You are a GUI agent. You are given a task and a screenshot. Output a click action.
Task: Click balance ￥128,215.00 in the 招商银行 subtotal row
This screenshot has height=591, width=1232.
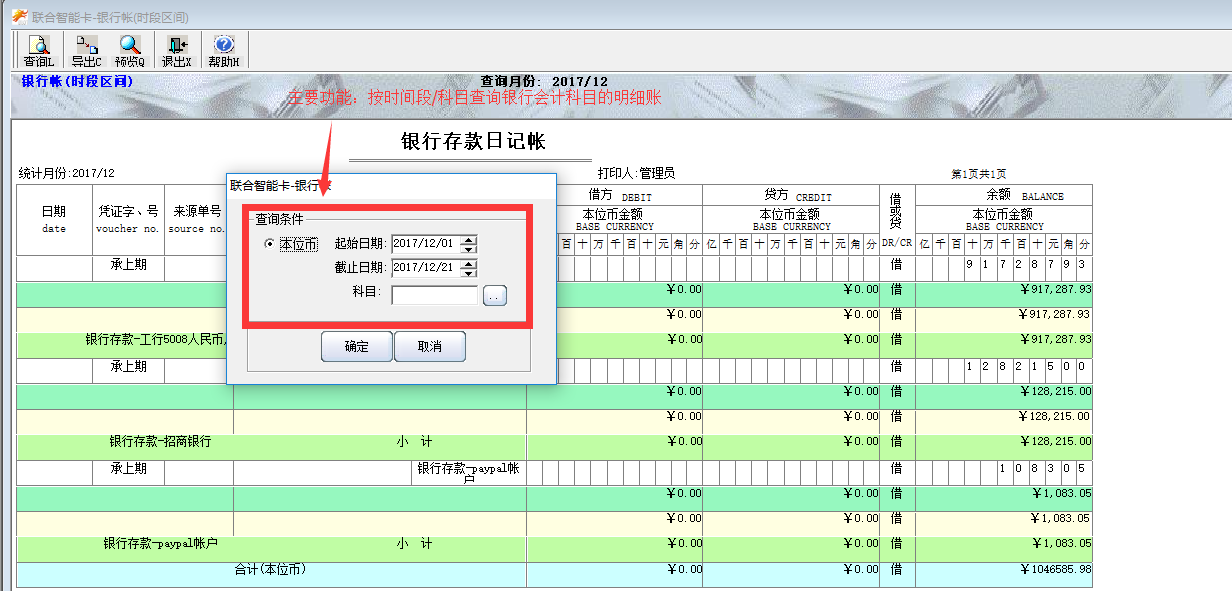(x=1056, y=442)
